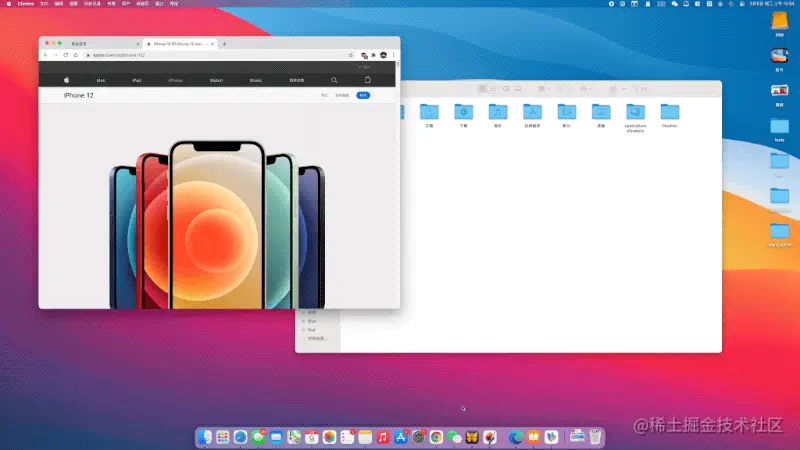Open Launchpad from the Dock
Screen dimensions: 800x450
pyautogui.click(x=222, y=437)
